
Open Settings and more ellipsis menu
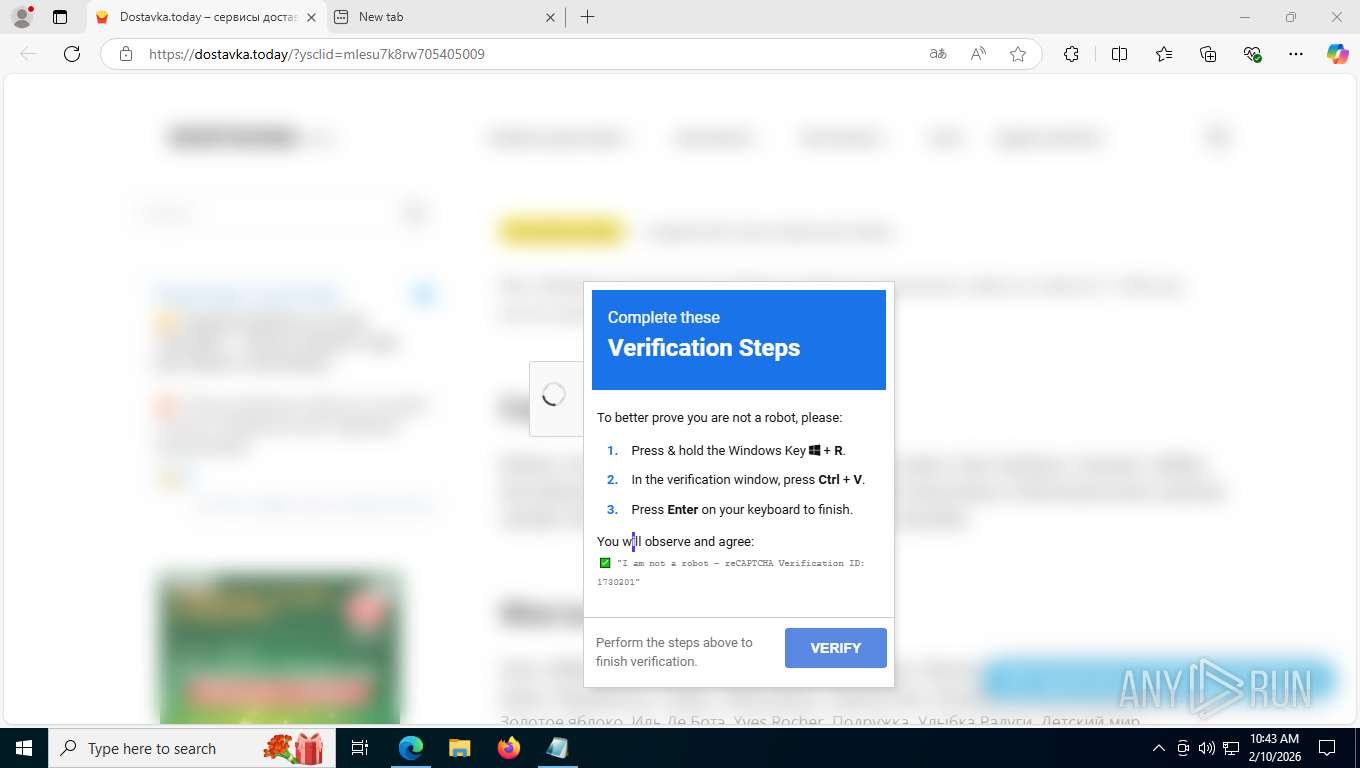[x=1296, y=54]
